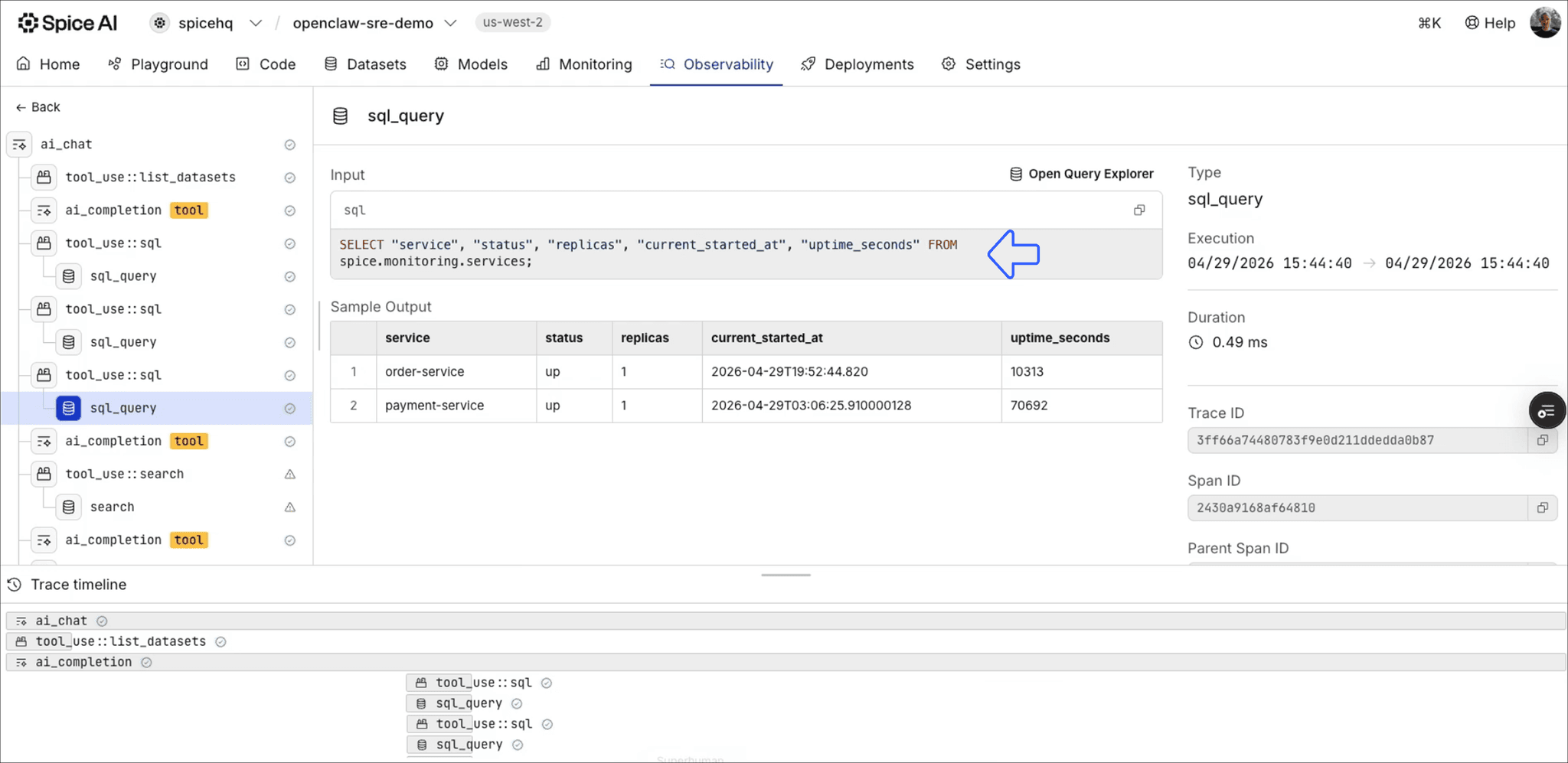Open the Spice AI logo home
1568x763 pixels.
pos(67,23)
